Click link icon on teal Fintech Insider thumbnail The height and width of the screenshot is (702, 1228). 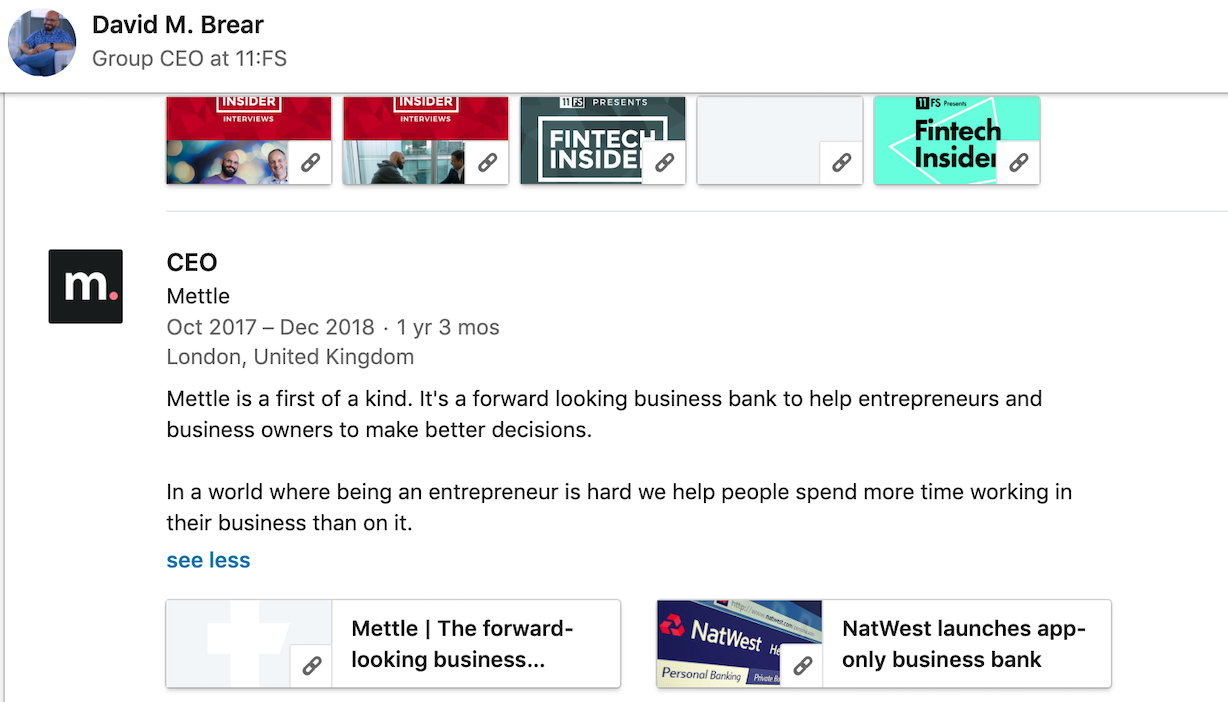[1018, 163]
